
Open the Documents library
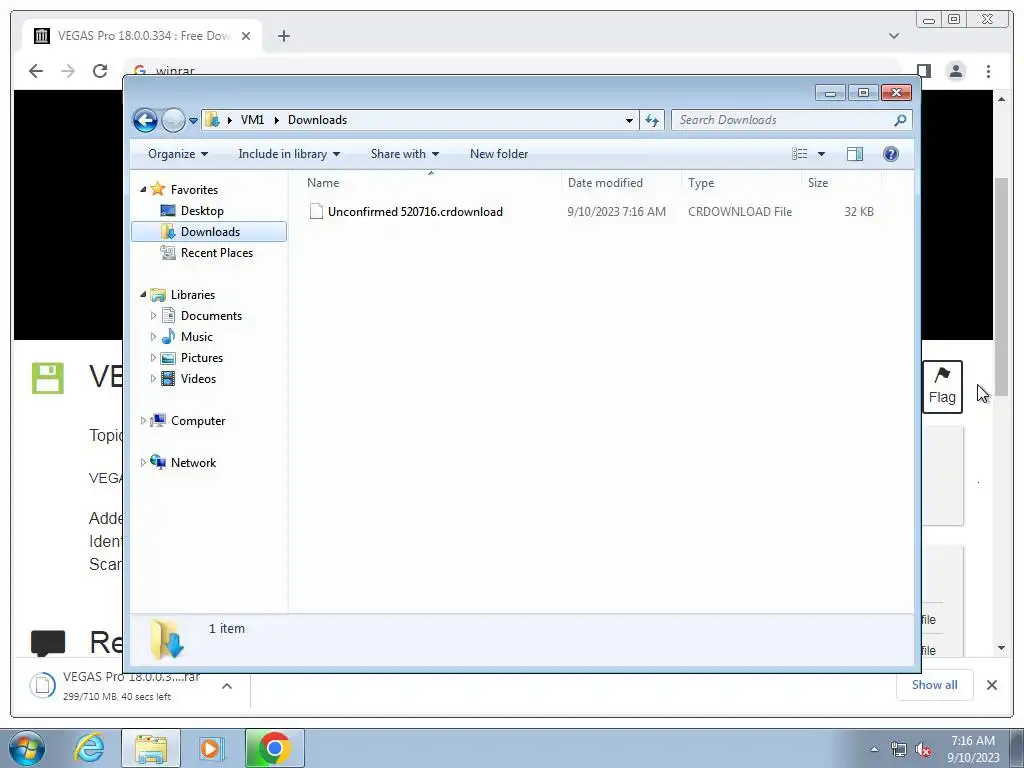pos(211,316)
